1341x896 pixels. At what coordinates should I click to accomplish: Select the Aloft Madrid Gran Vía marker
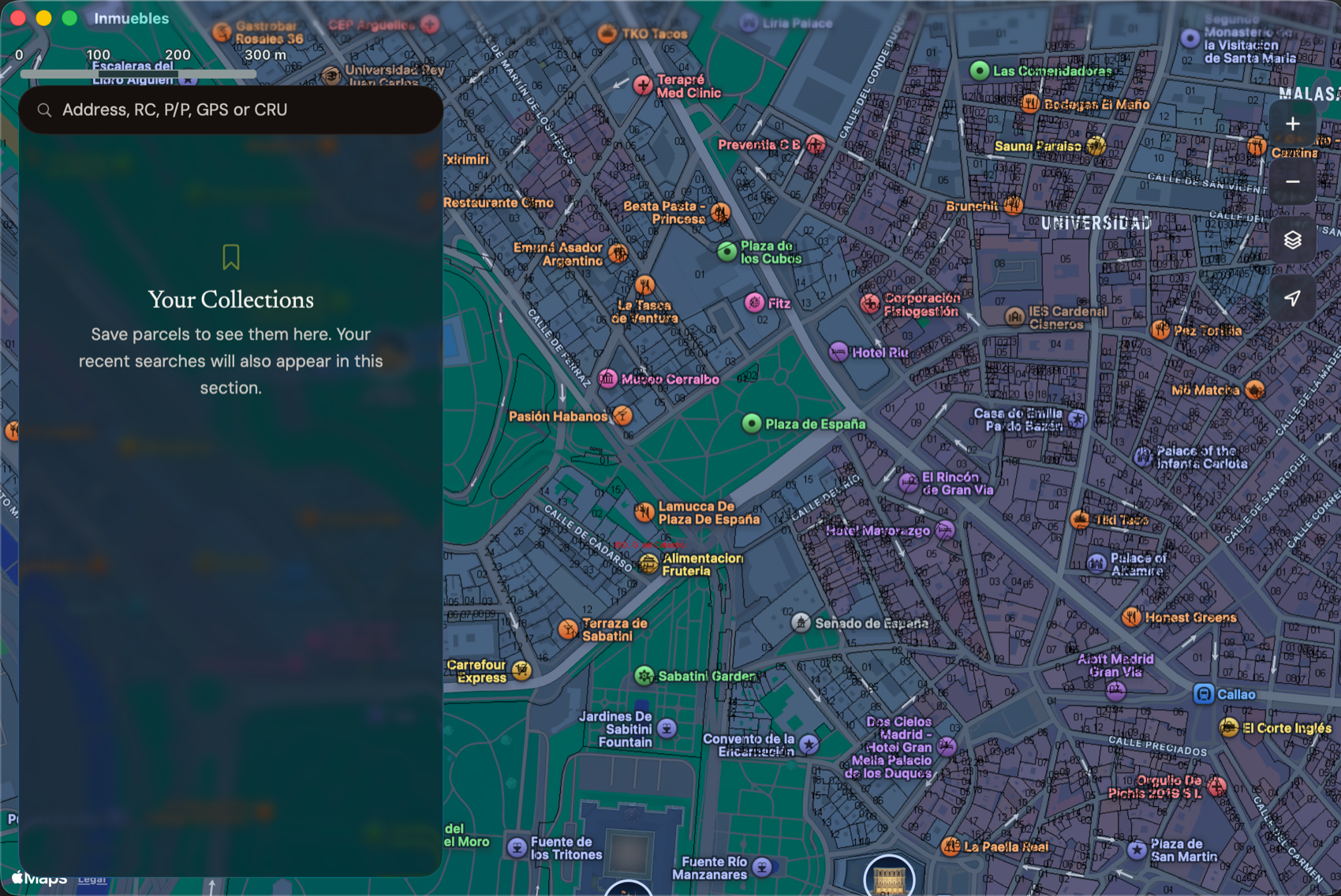[1115, 691]
